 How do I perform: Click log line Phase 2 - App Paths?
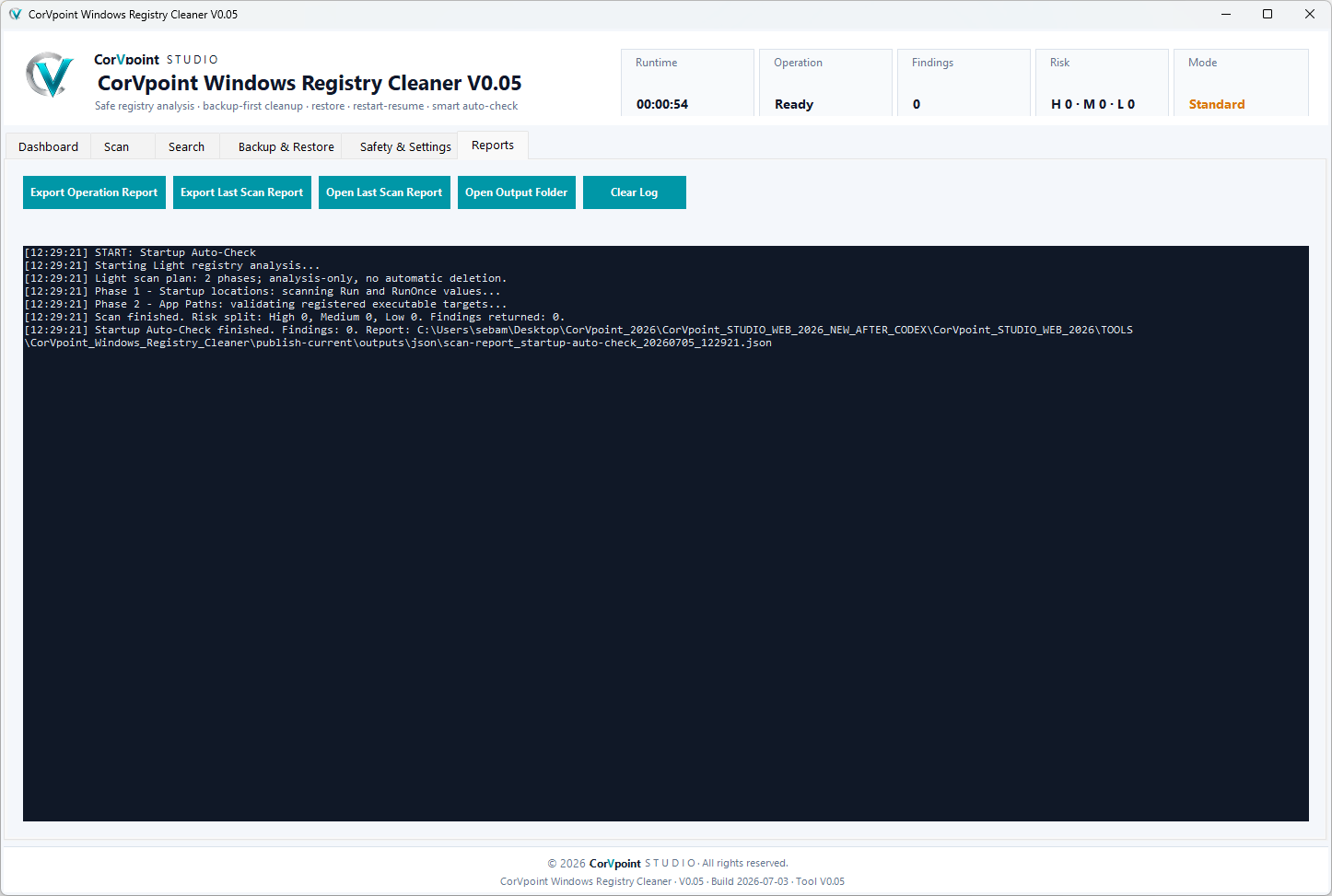point(265,304)
